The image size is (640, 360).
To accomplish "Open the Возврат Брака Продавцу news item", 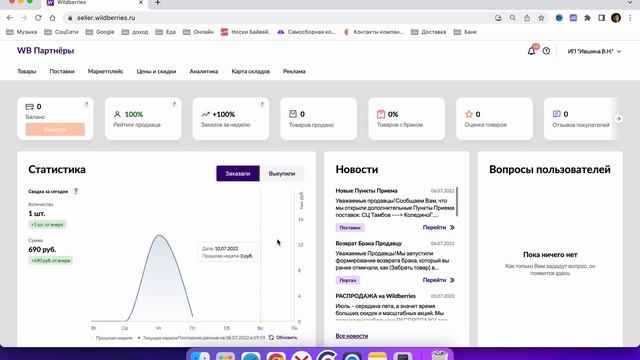I will (x=369, y=243).
